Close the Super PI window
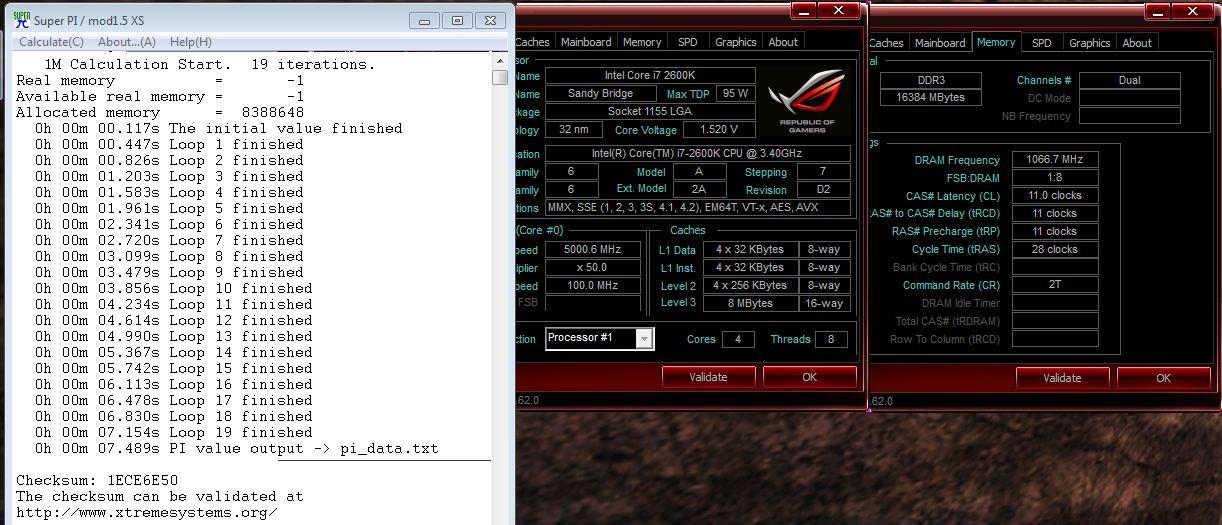1222x525 pixels. point(490,21)
